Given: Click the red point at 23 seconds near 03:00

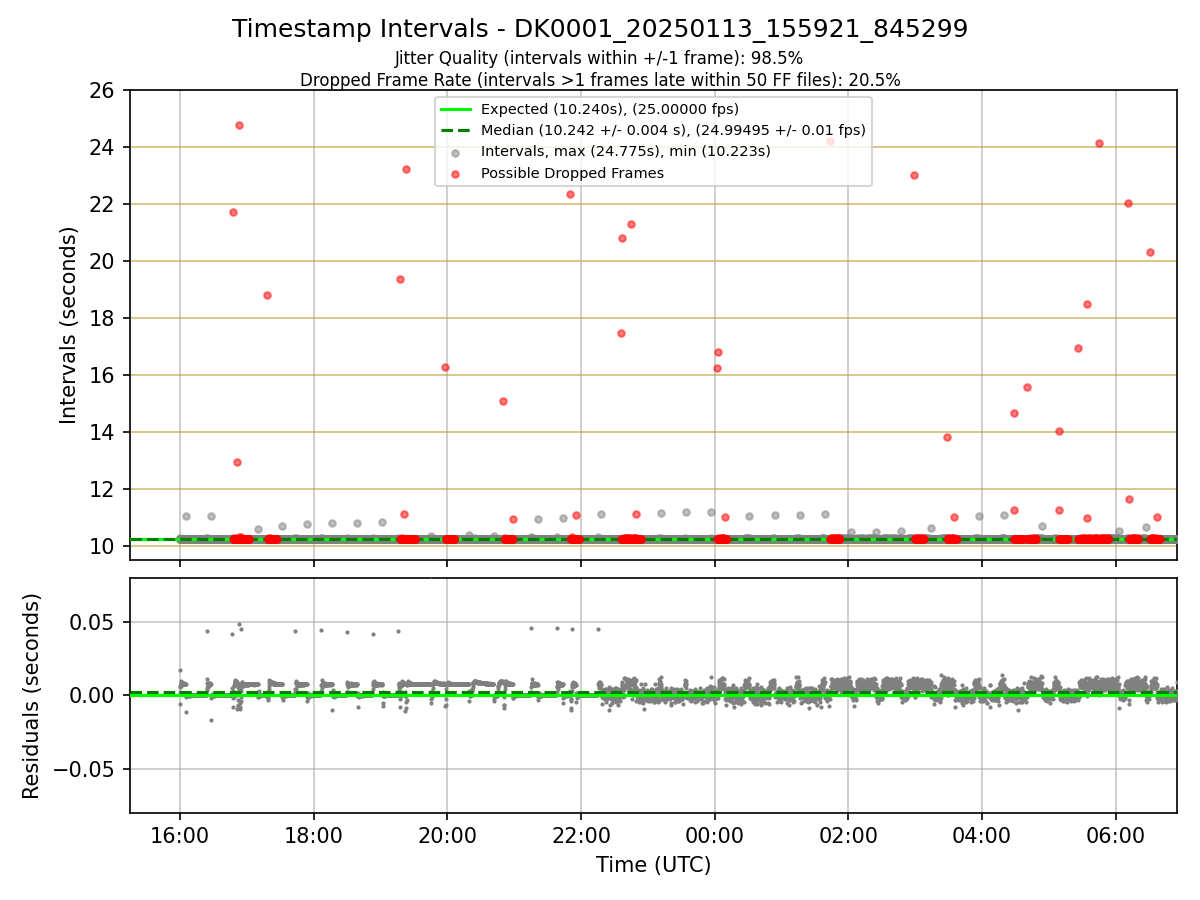Looking at the screenshot, I should pos(914,175).
